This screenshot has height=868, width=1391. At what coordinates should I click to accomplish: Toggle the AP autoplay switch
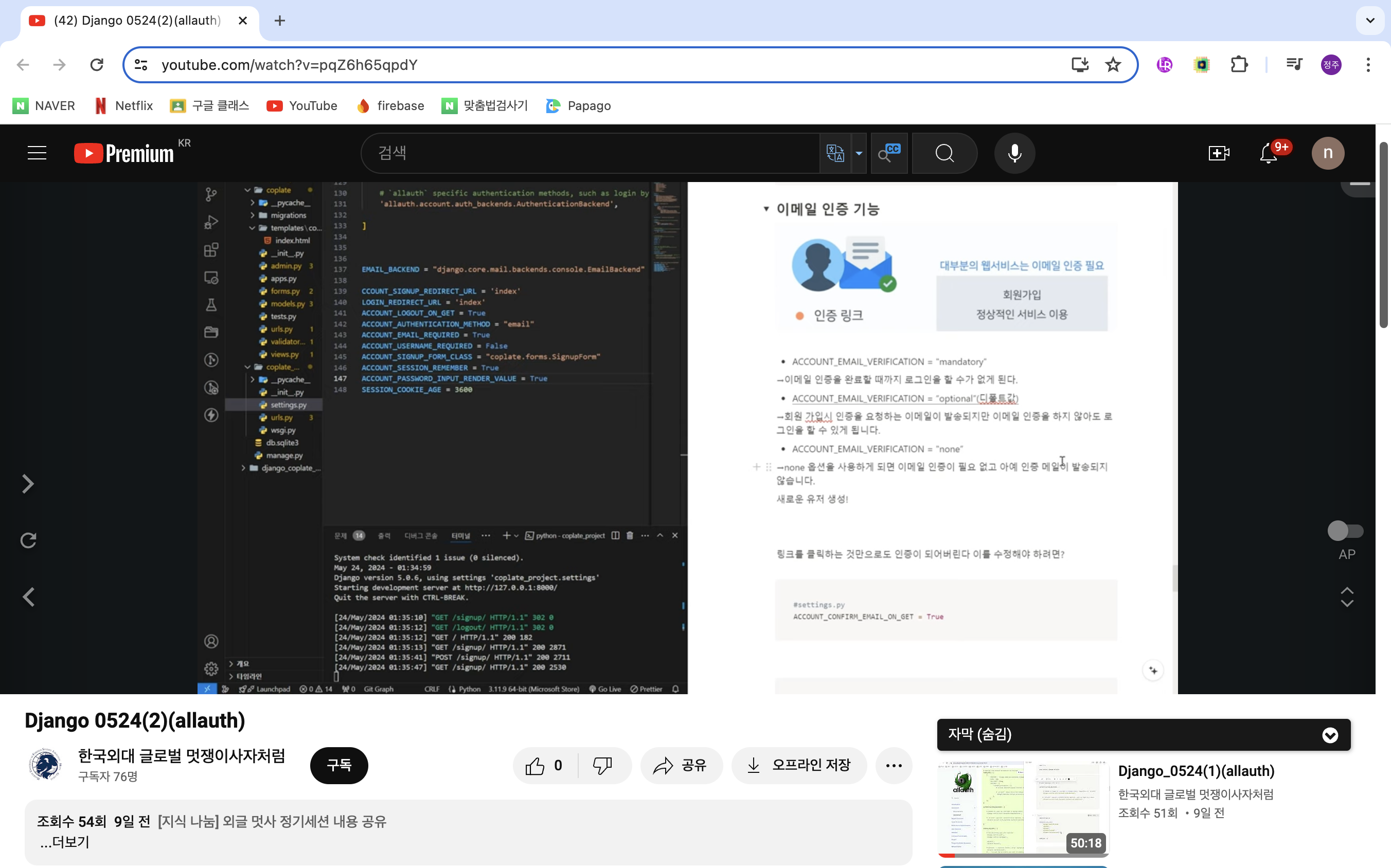(1345, 531)
